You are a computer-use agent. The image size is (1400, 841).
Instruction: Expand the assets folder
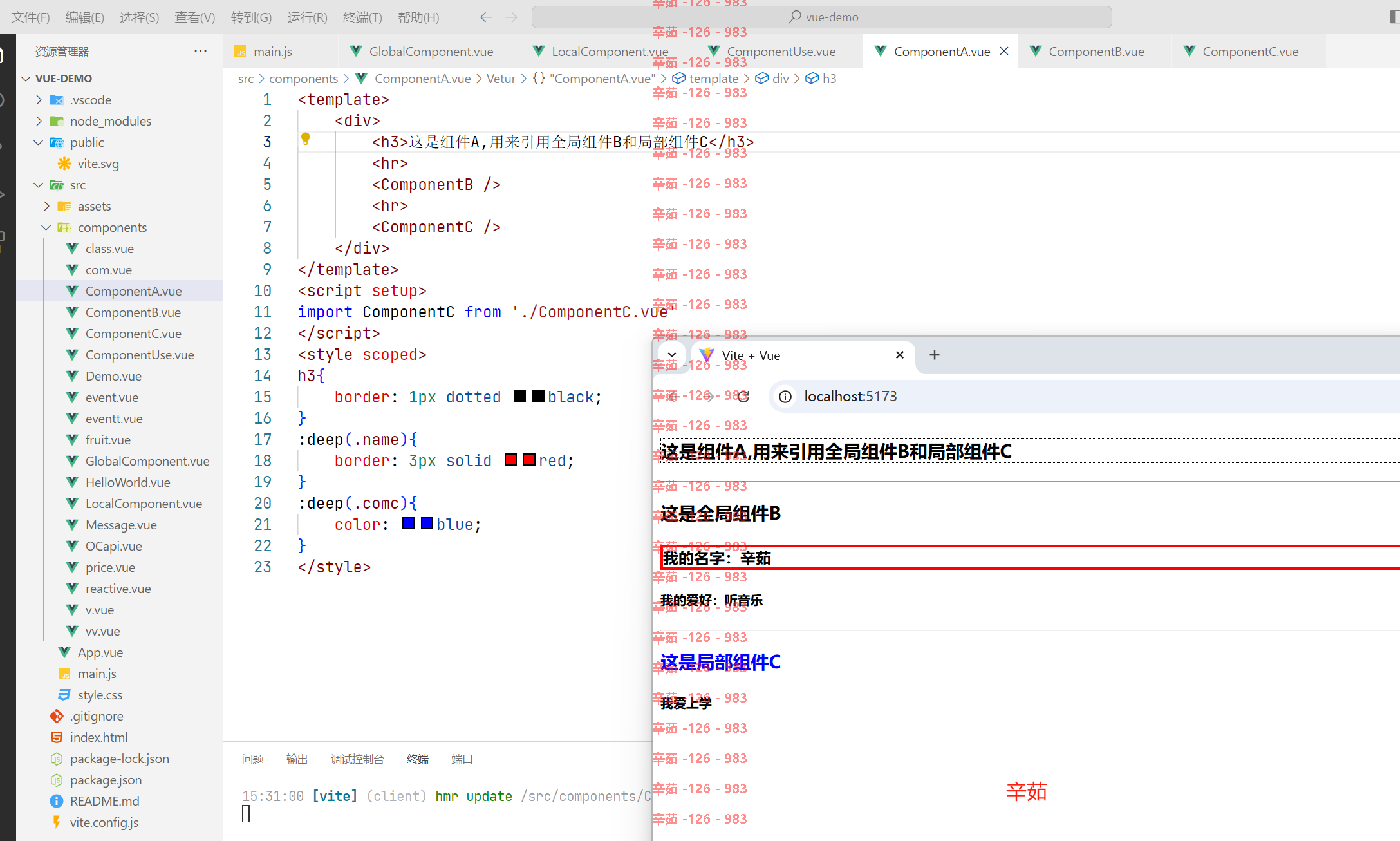click(x=46, y=206)
